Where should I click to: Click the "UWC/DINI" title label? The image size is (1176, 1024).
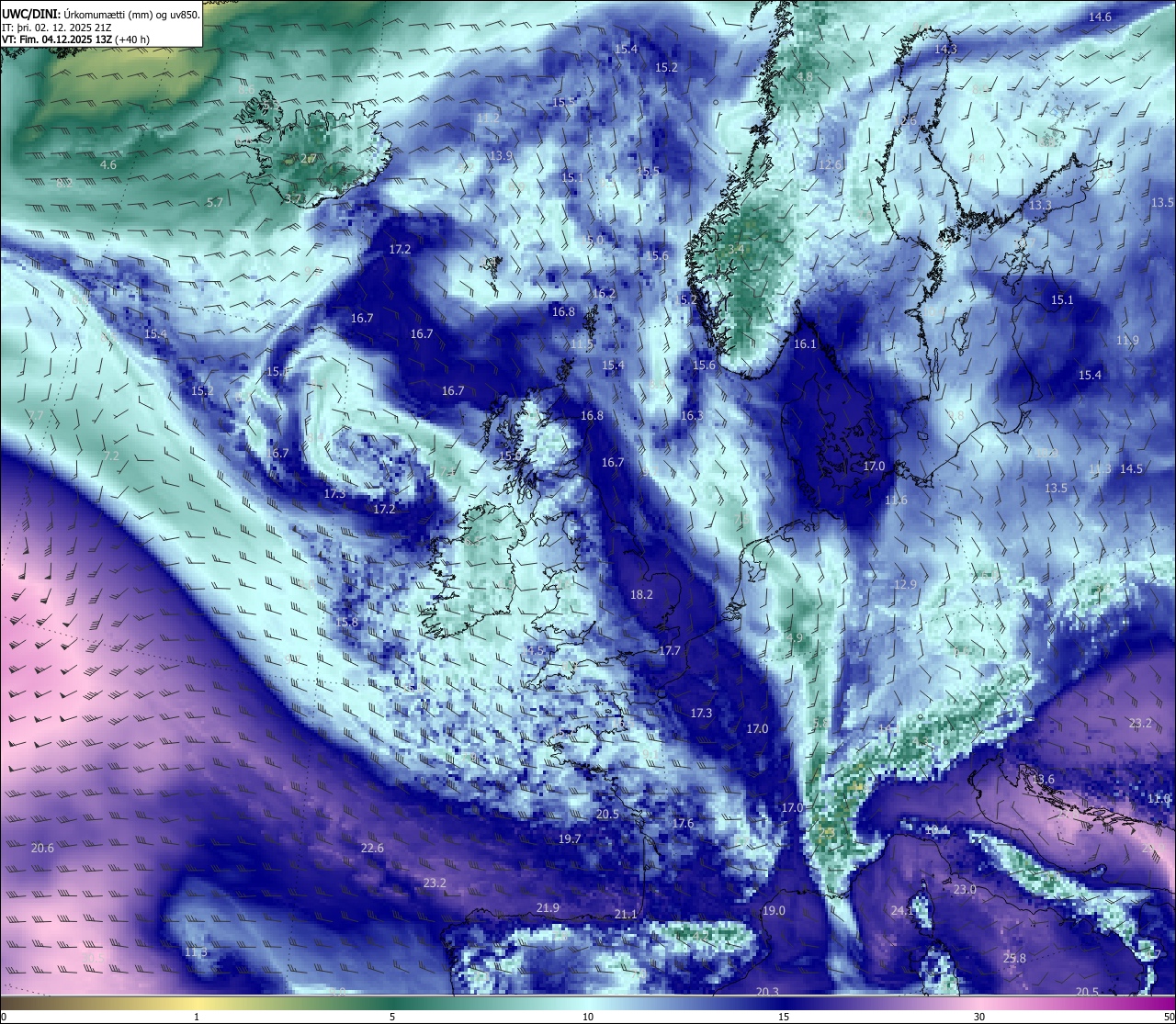point(31,14)
